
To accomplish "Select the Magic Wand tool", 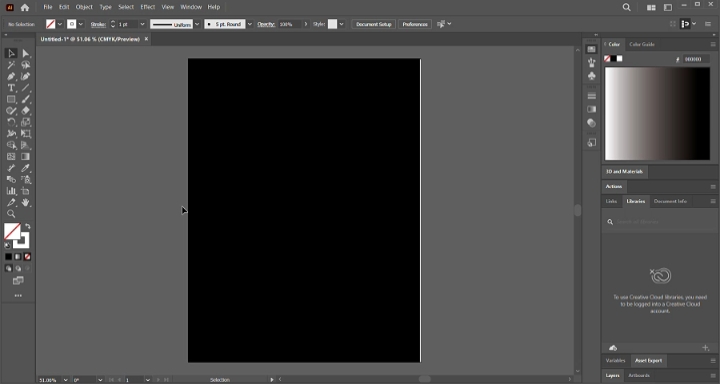I will coord(11,65).
